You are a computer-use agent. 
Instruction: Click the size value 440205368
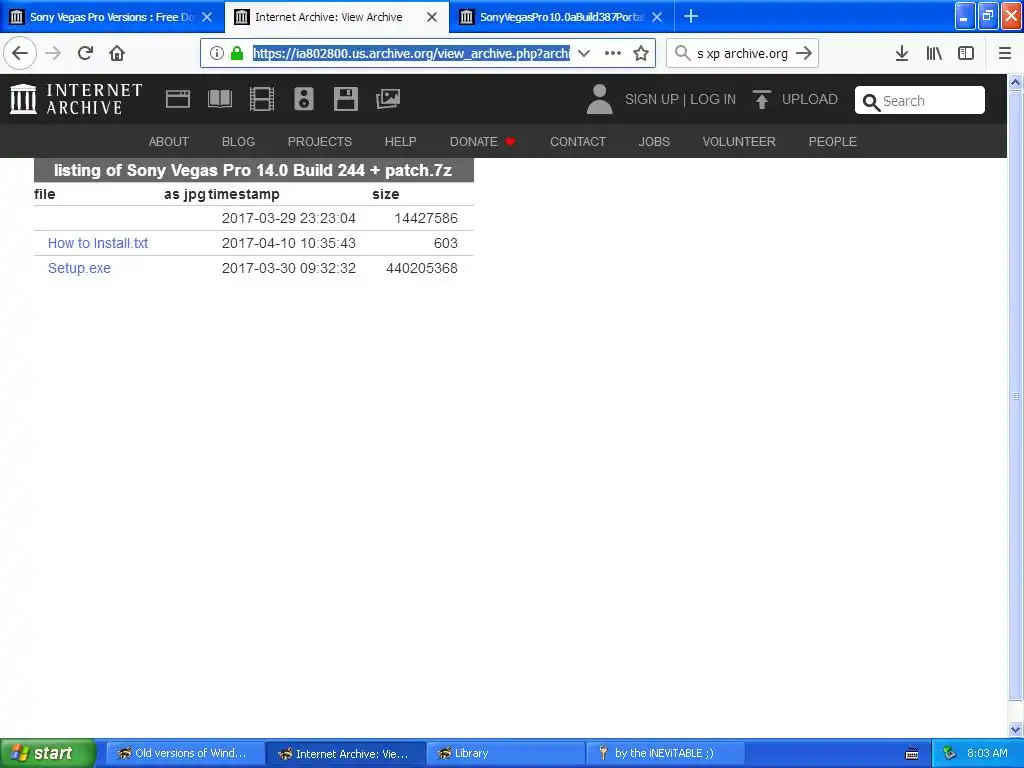pos(422,268)
